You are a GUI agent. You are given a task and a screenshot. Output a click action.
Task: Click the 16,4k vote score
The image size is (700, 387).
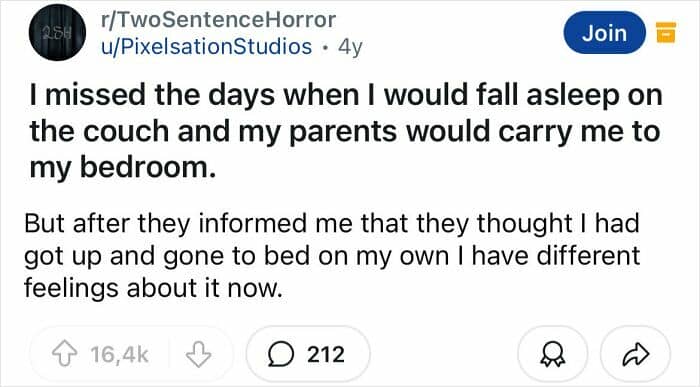pyautogui.click(x=119, y=354)
